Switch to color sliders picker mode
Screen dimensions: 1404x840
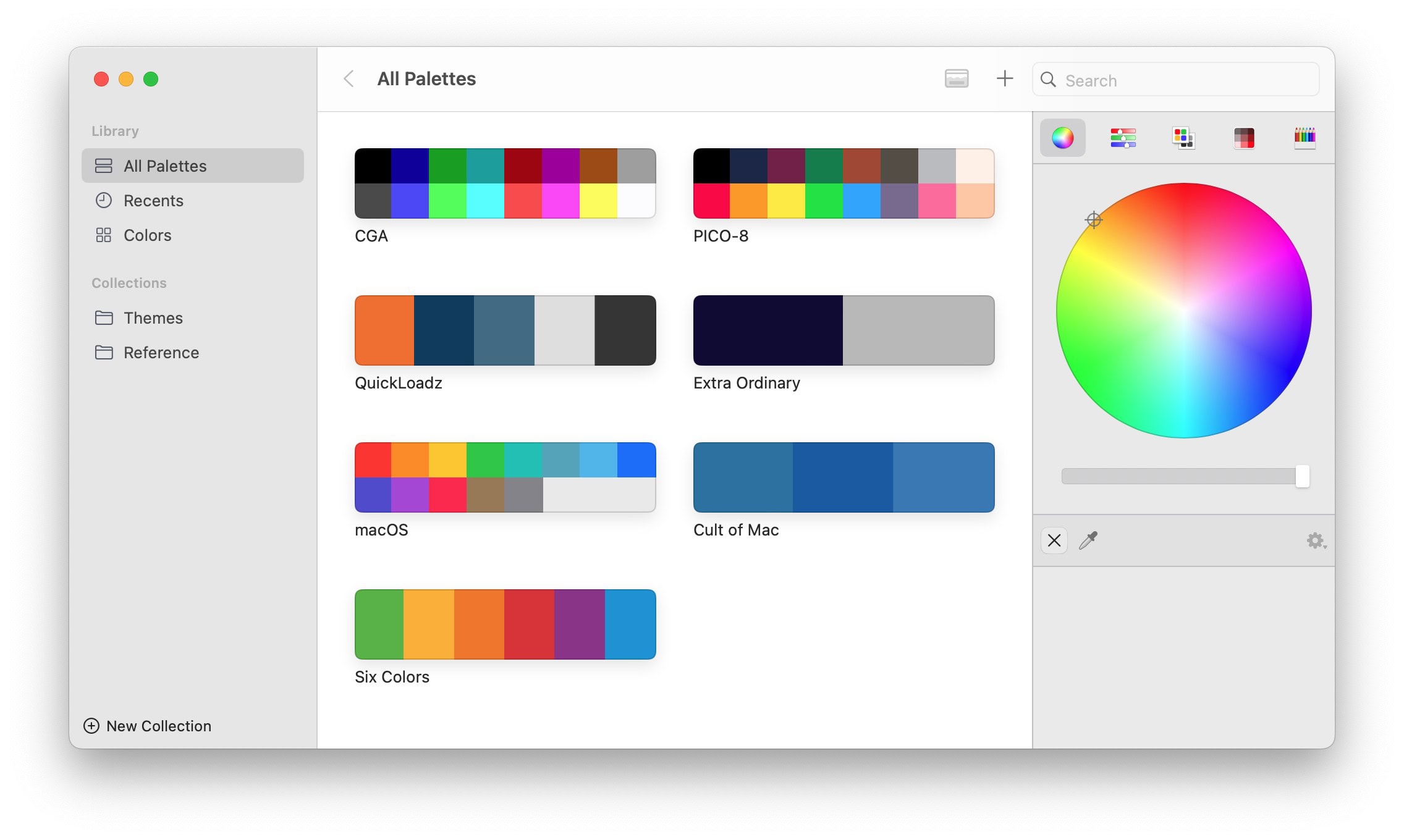point(1123,138)
